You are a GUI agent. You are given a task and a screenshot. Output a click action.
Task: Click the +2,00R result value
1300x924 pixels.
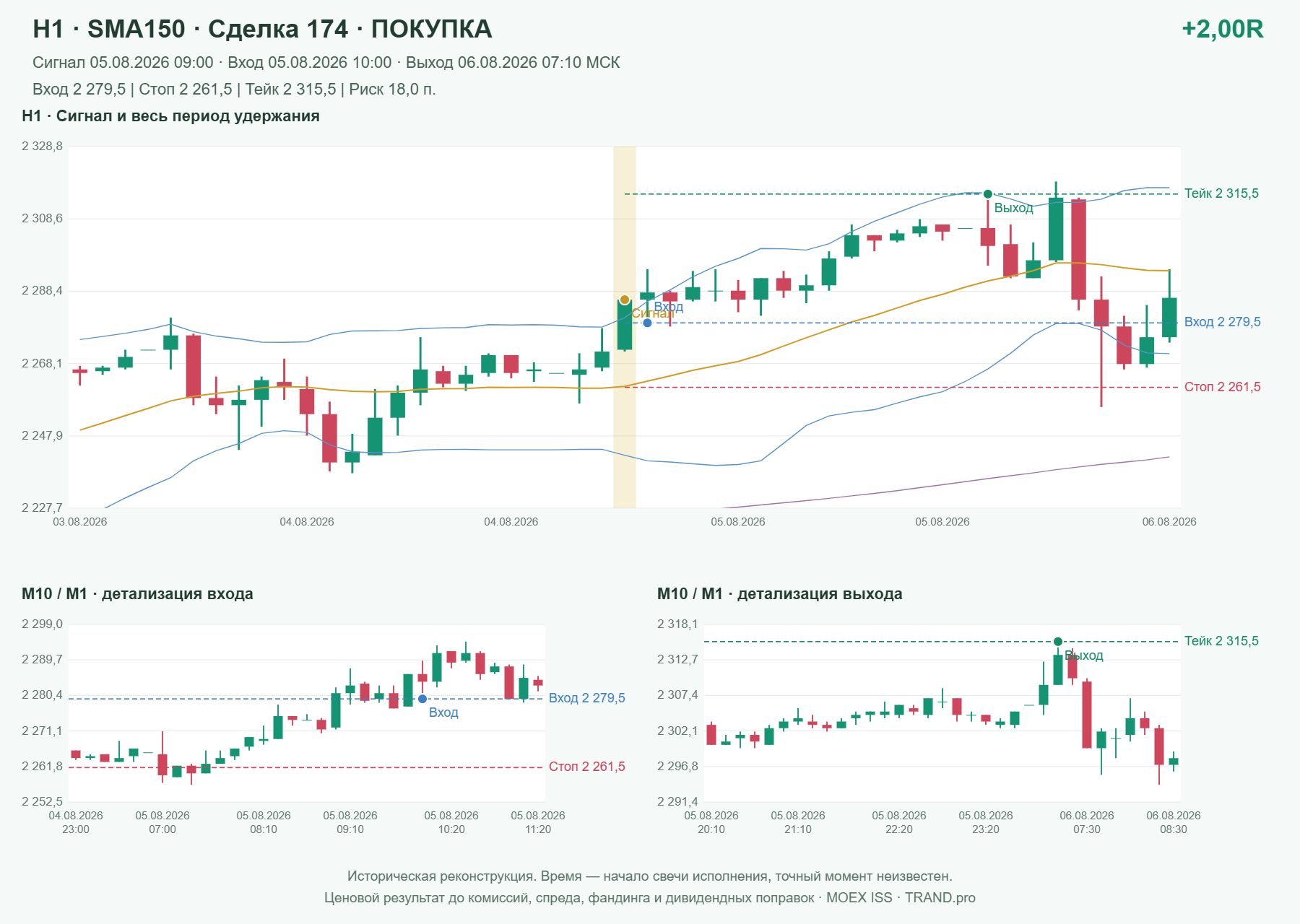pyautogui.click(x=1222, y=29)
